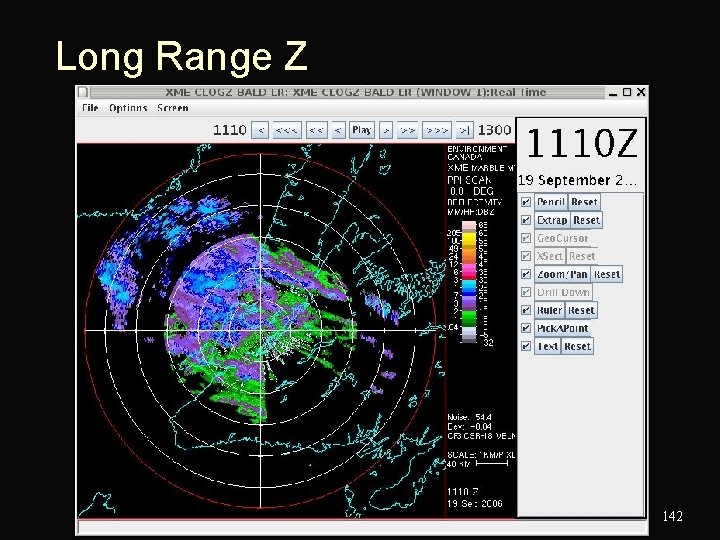Activate the Zoom/Pan button

pos(562,274)
